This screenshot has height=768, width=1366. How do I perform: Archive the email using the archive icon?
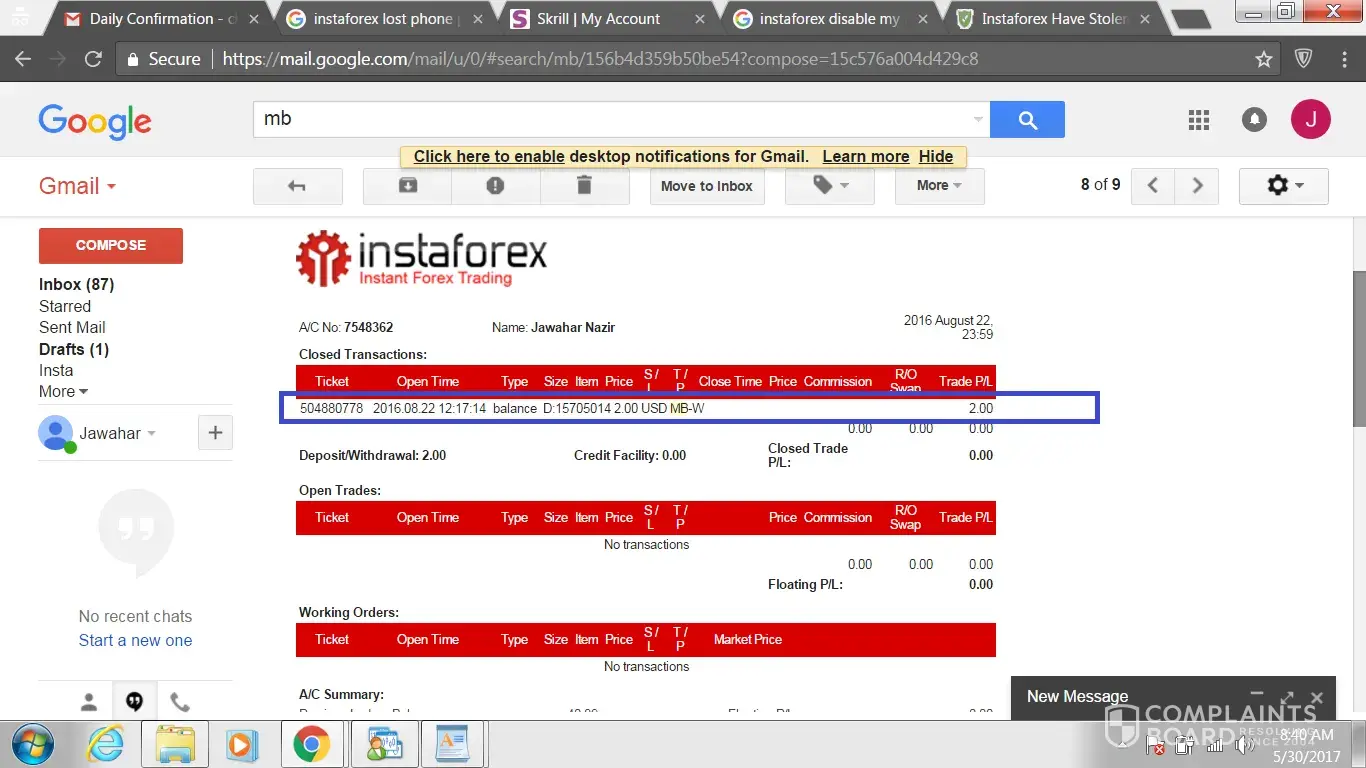tap(407, 186)
